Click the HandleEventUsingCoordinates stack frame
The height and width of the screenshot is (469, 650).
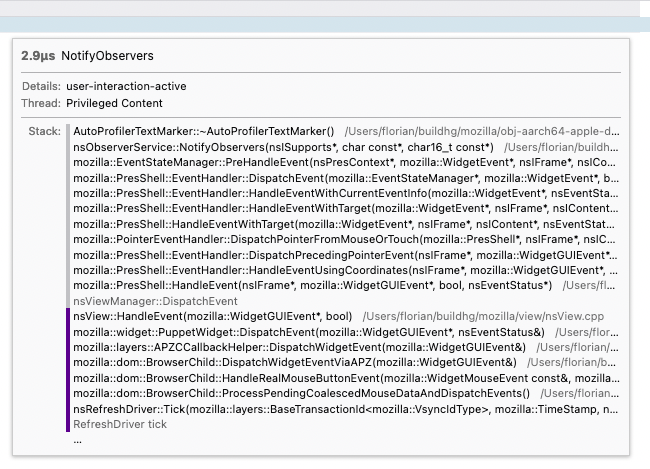pyautogui.click(x=346, y=270)
